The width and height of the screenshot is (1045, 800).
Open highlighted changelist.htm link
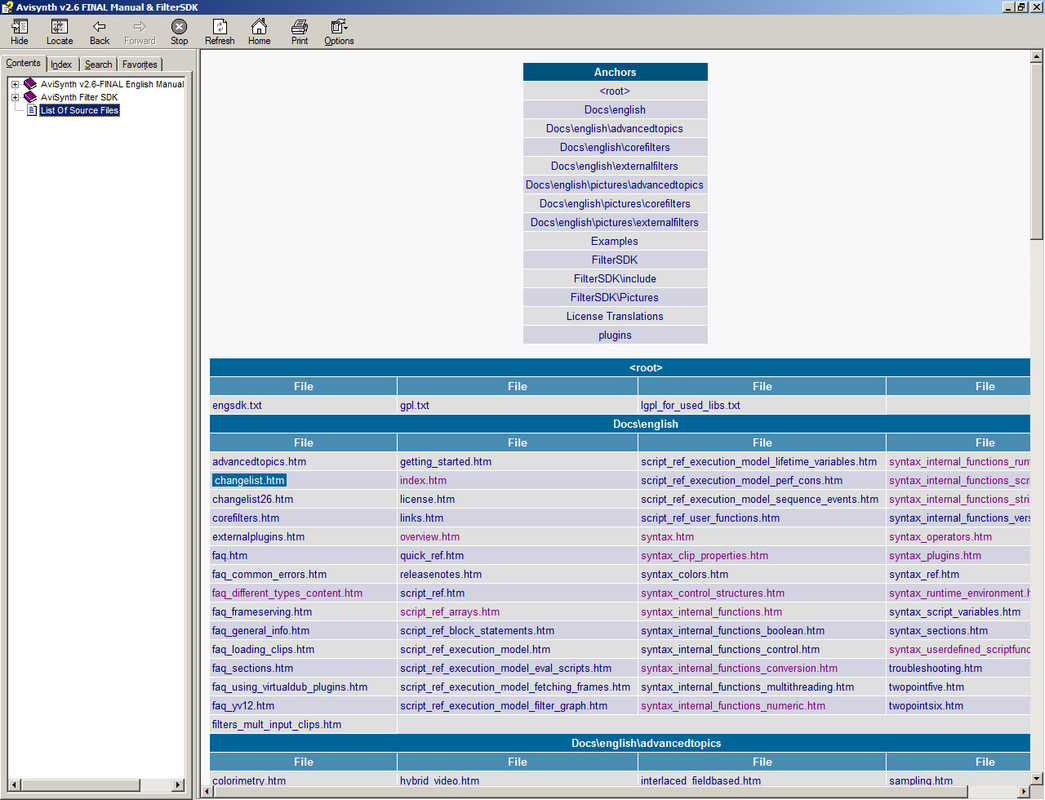point(249,480)
